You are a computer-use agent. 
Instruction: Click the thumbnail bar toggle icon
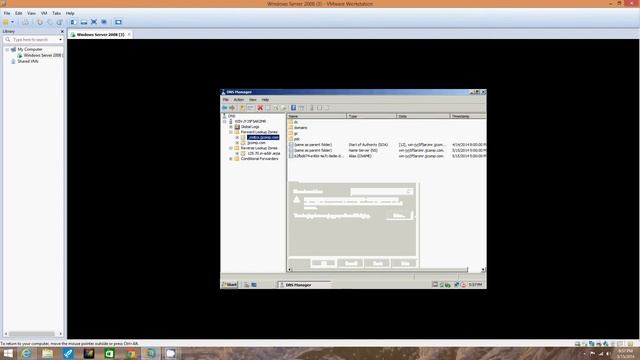(84, 22)
